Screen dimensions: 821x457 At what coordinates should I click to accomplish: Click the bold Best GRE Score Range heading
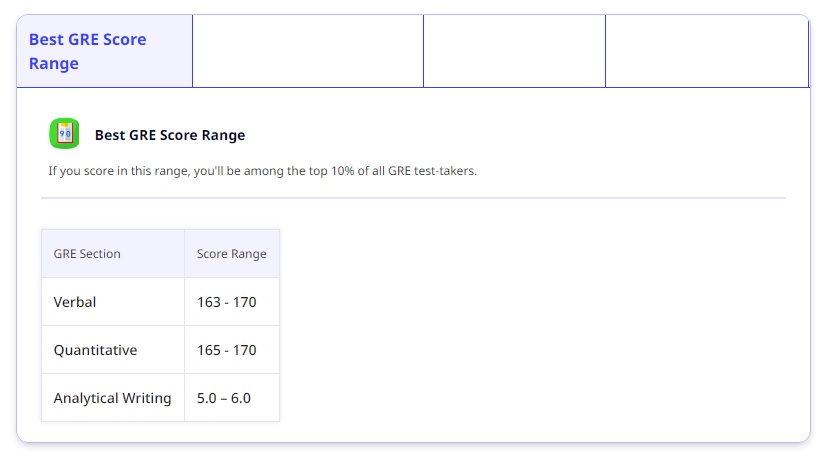(x=170, y=135)
